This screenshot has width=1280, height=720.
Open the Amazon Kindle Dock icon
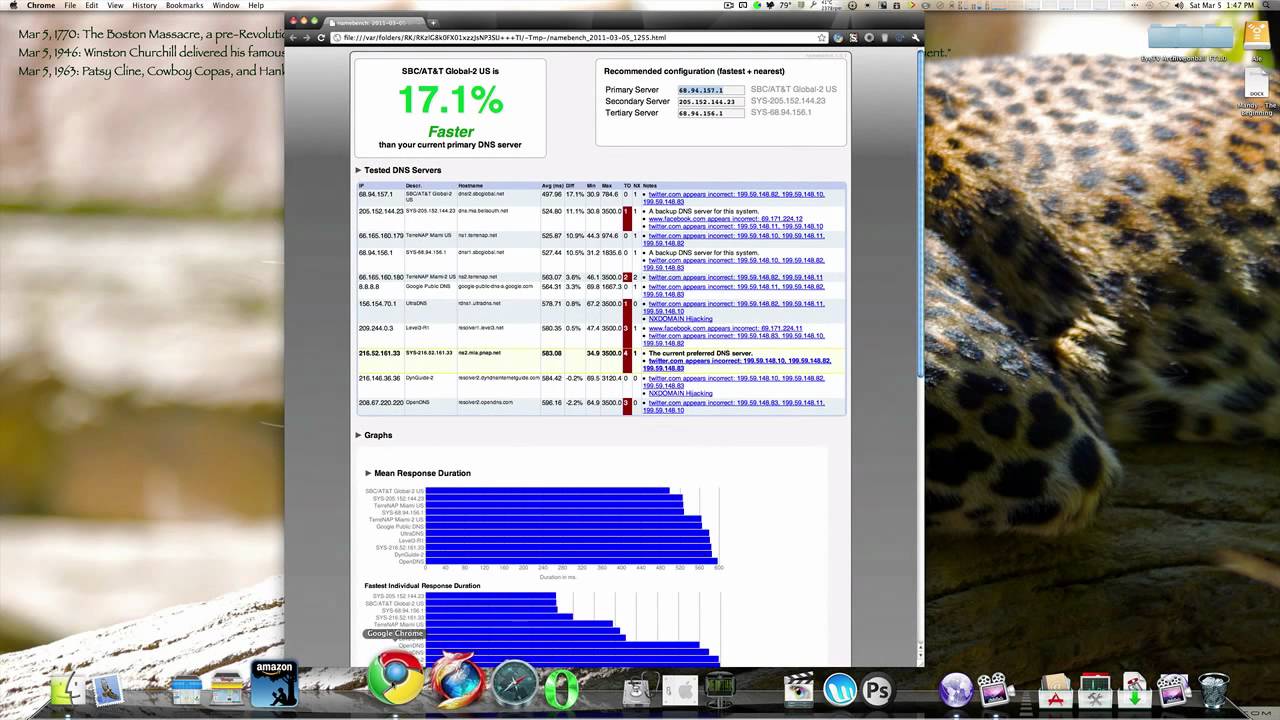tap(273, 683)
